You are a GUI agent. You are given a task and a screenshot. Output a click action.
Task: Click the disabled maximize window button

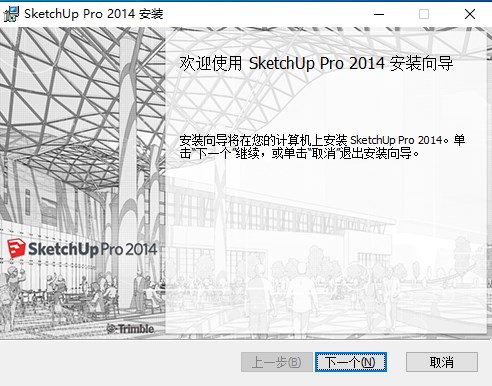(x=424, y=14)
